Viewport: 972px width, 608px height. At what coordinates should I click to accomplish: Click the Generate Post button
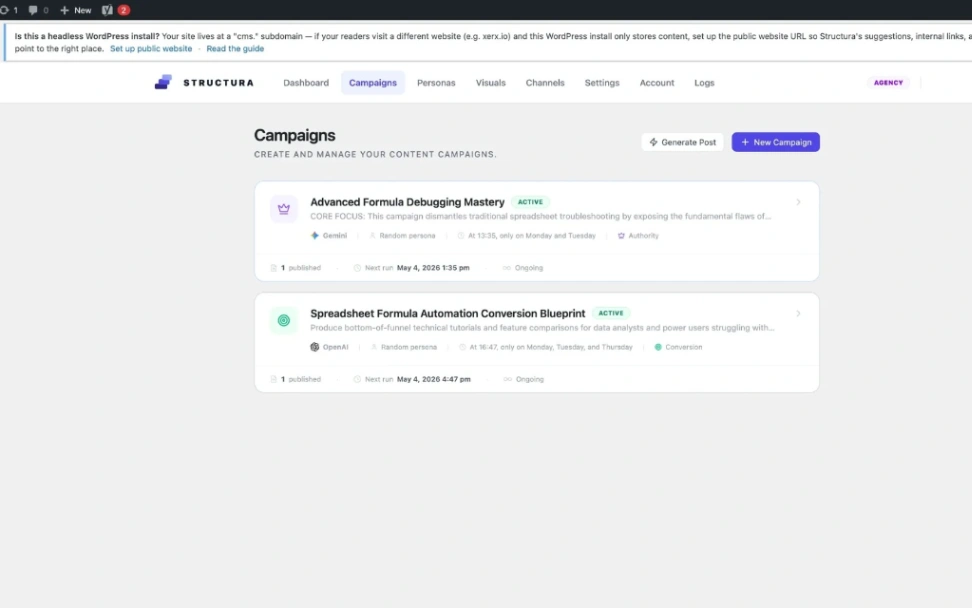682,142
